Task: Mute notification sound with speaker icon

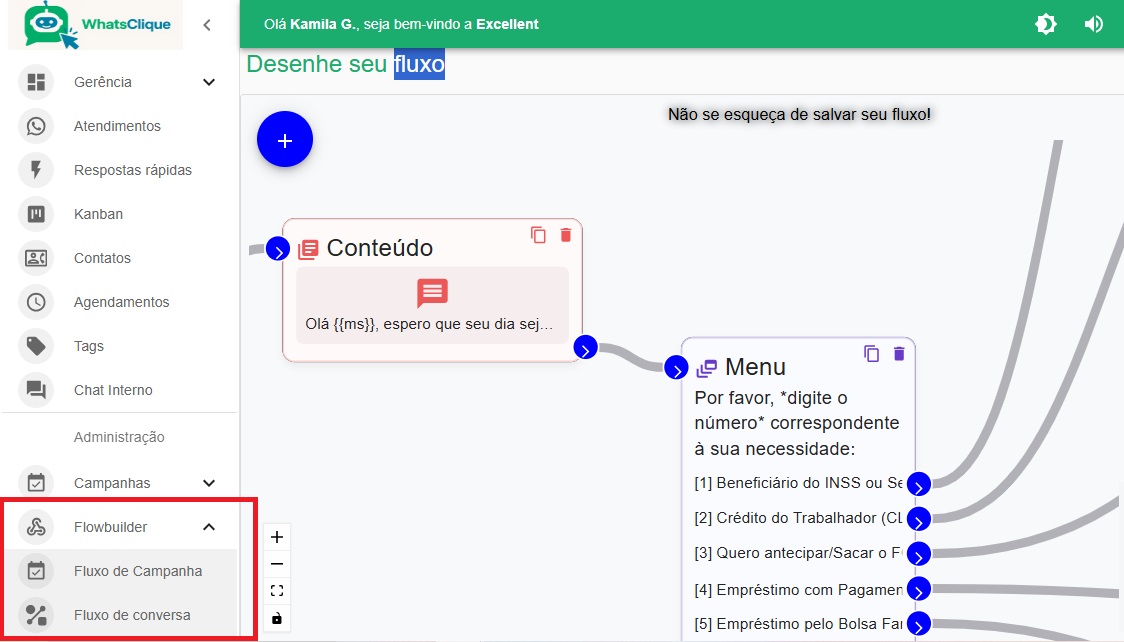Action: click(x=1093, y=24)
